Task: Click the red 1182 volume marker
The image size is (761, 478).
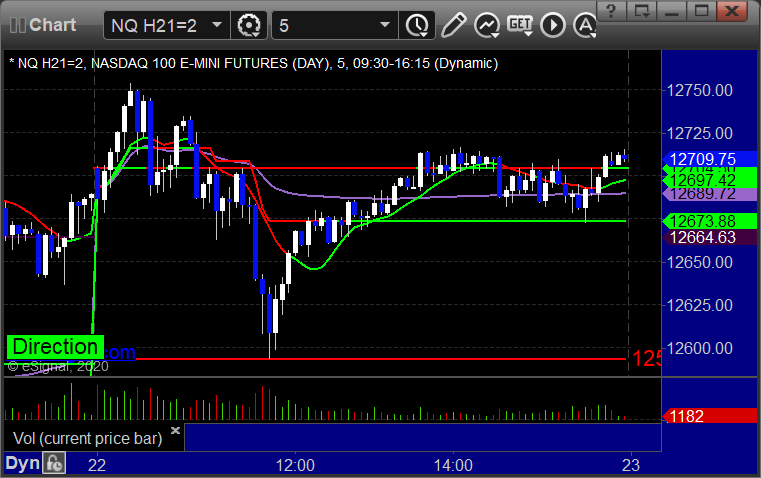Action: [710, 416]
